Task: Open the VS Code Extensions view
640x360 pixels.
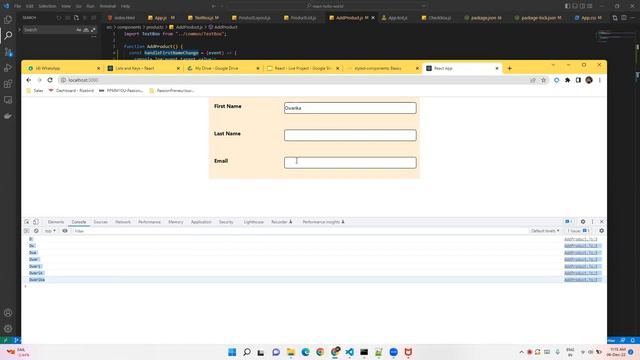Action: pos(8,84)
